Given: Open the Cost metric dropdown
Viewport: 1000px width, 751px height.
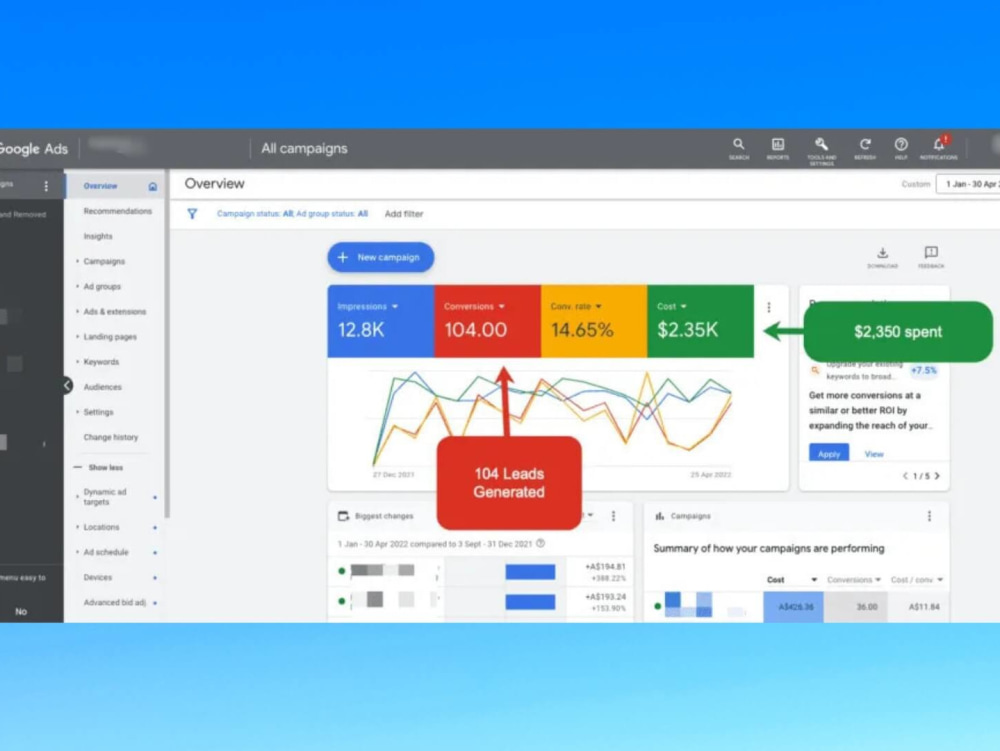Looking at the screenshot, I should pos(684,307).
